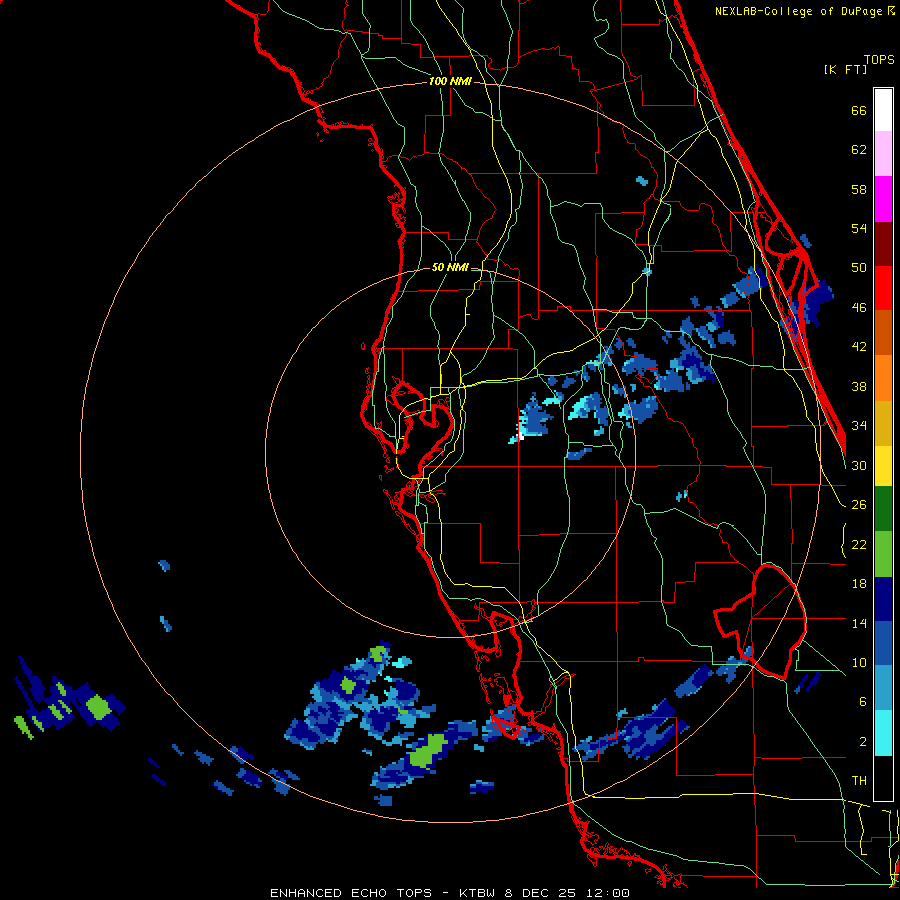Click the light sky-blue legend swatch

coord(883,688)
